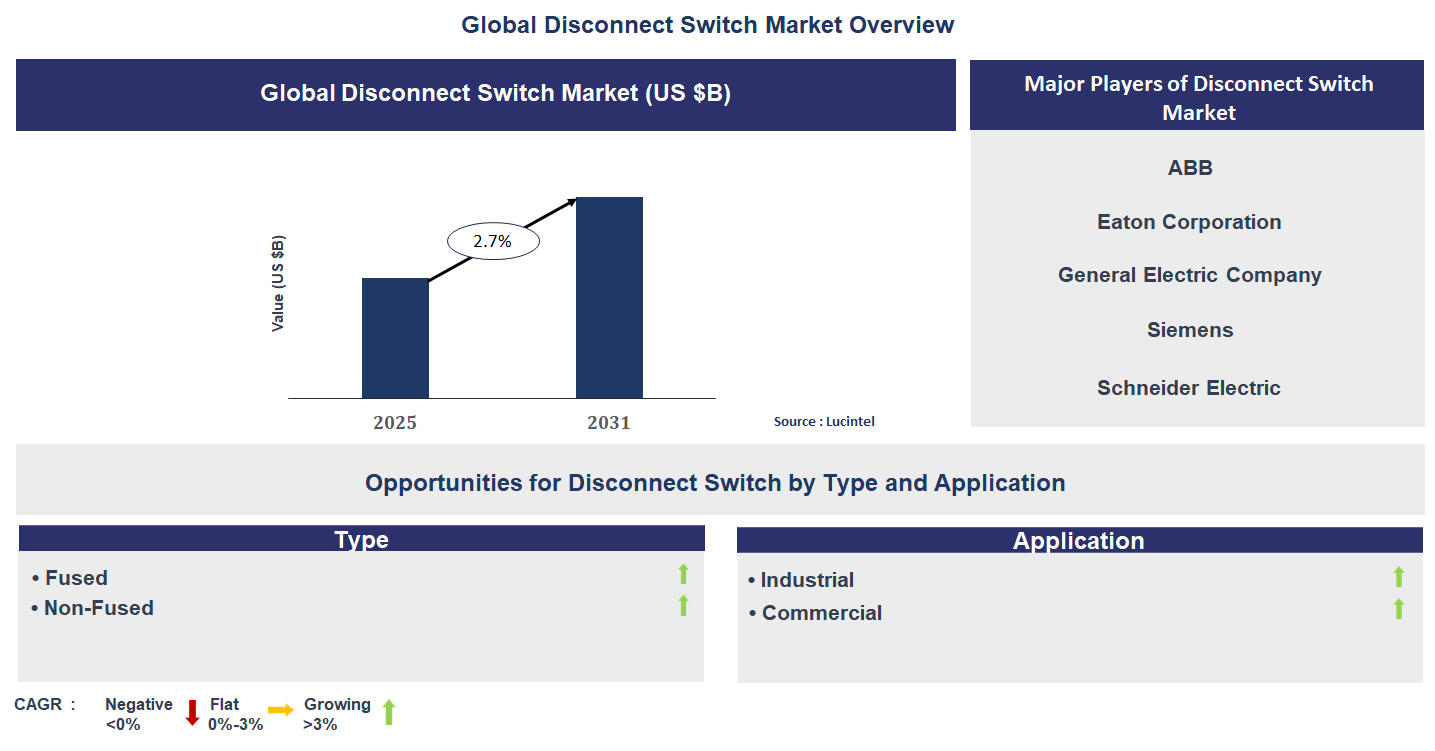Toggle the 2031 bar in the chart
The width and height of the screenshot is (1435, 751).
point(610,297)
